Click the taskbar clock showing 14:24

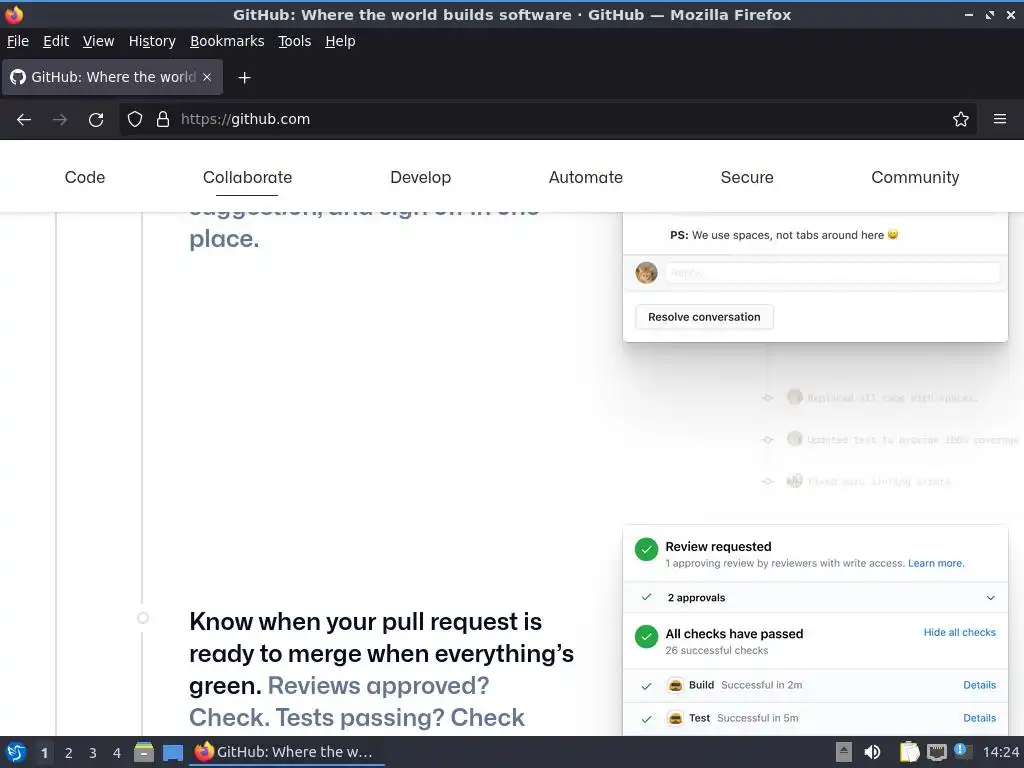coord(1000,752)
